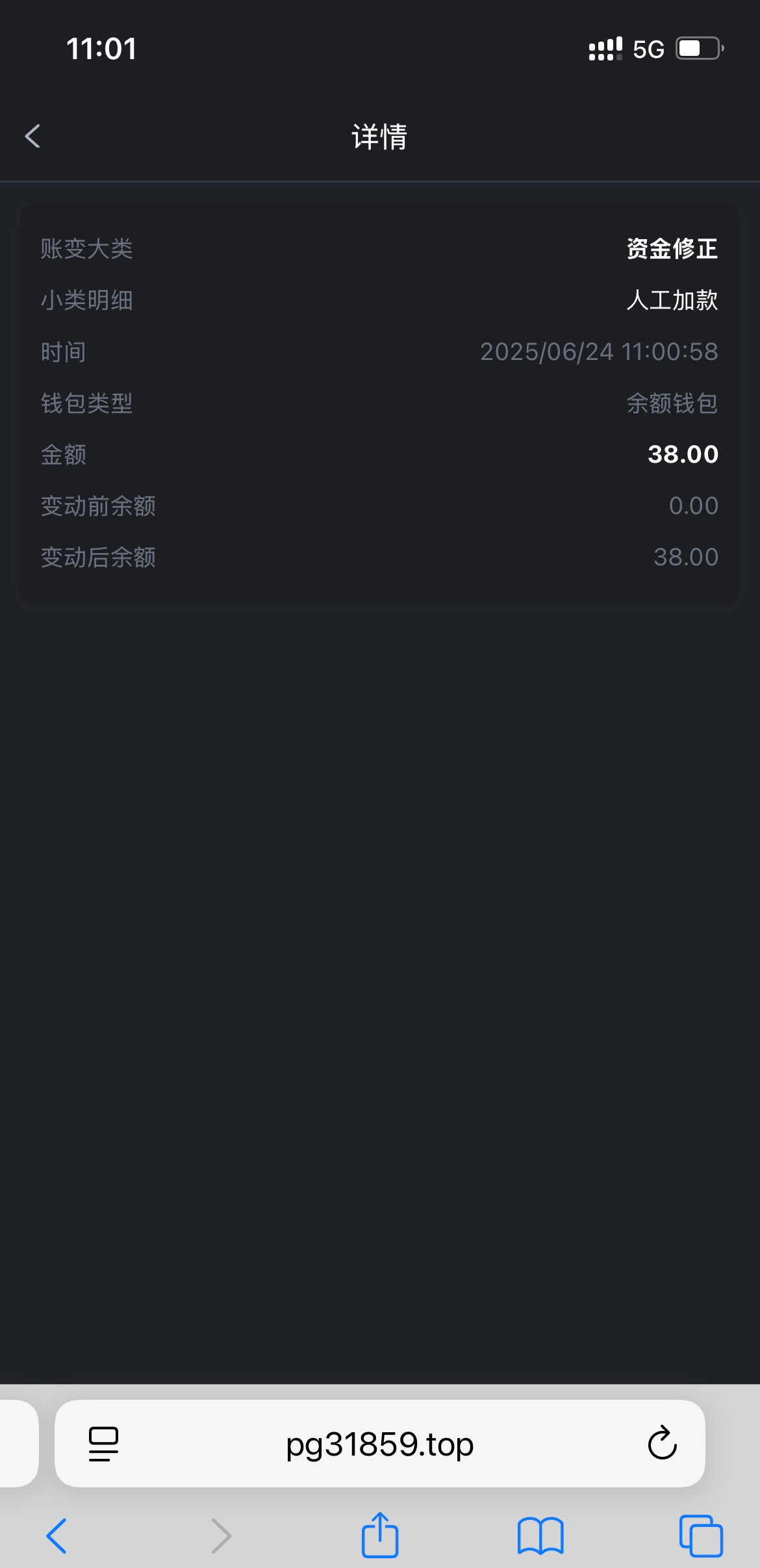This screenshot has height=1568, width=760.
Task: Click the pg31859.top address bar
Action: [x=380, y=1444]
